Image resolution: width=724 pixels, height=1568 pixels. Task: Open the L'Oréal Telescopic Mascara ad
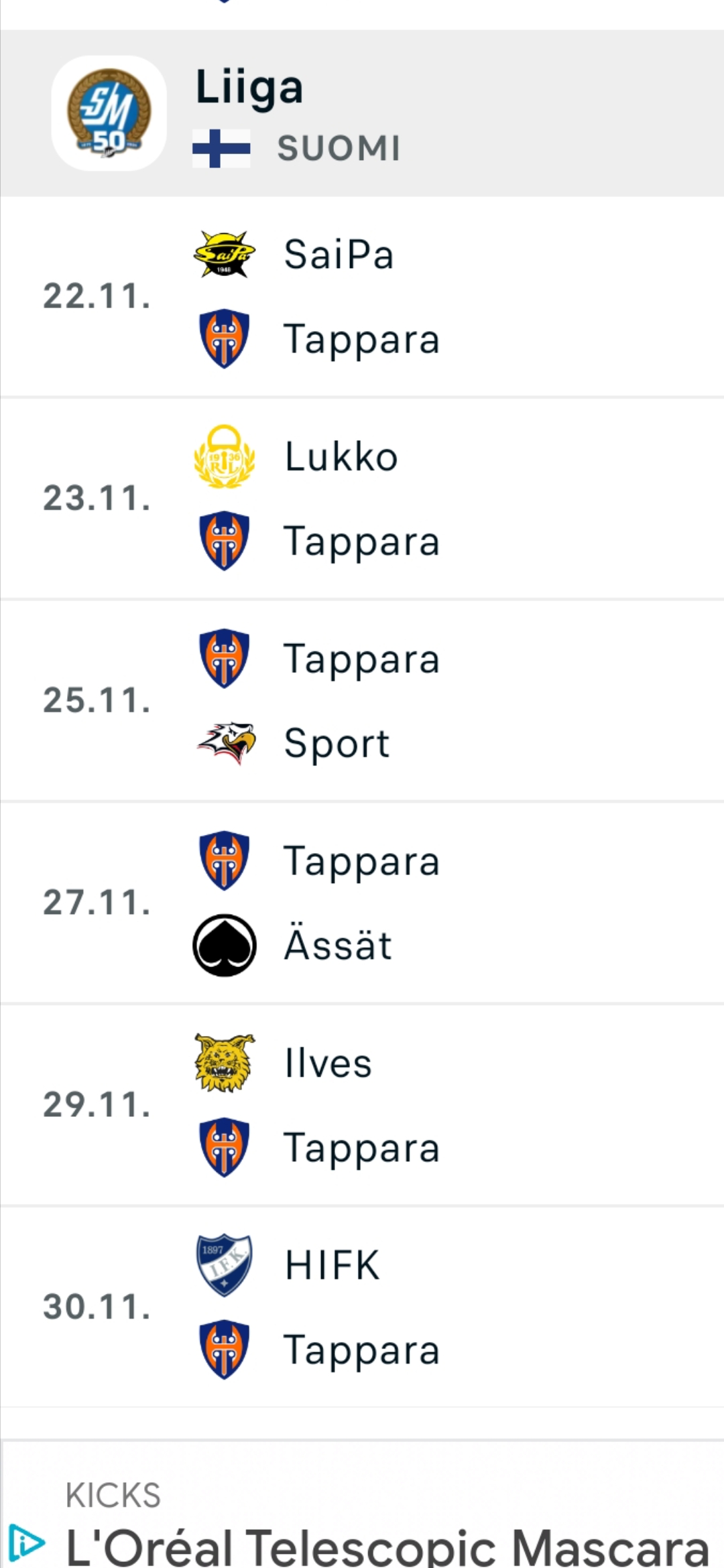[x=387, y=1547]
